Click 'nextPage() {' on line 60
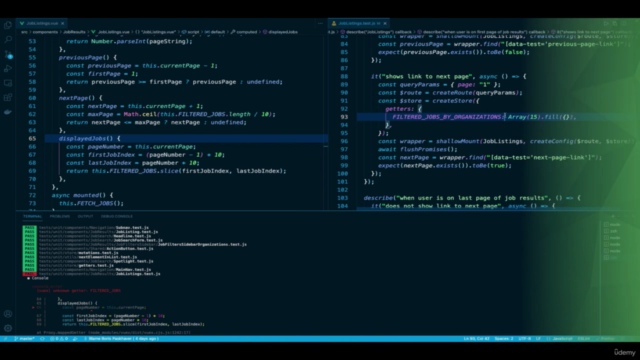 [x=80, y=98]
